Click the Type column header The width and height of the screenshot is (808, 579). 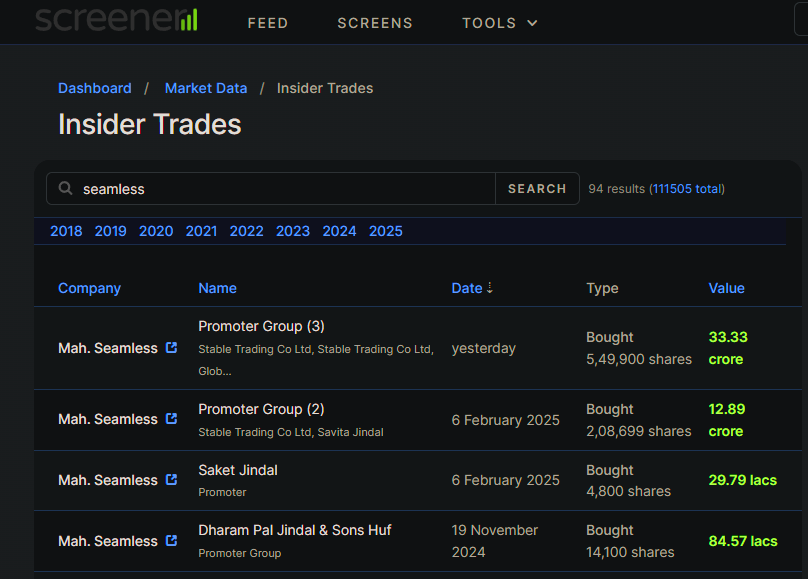coord(602,288)
